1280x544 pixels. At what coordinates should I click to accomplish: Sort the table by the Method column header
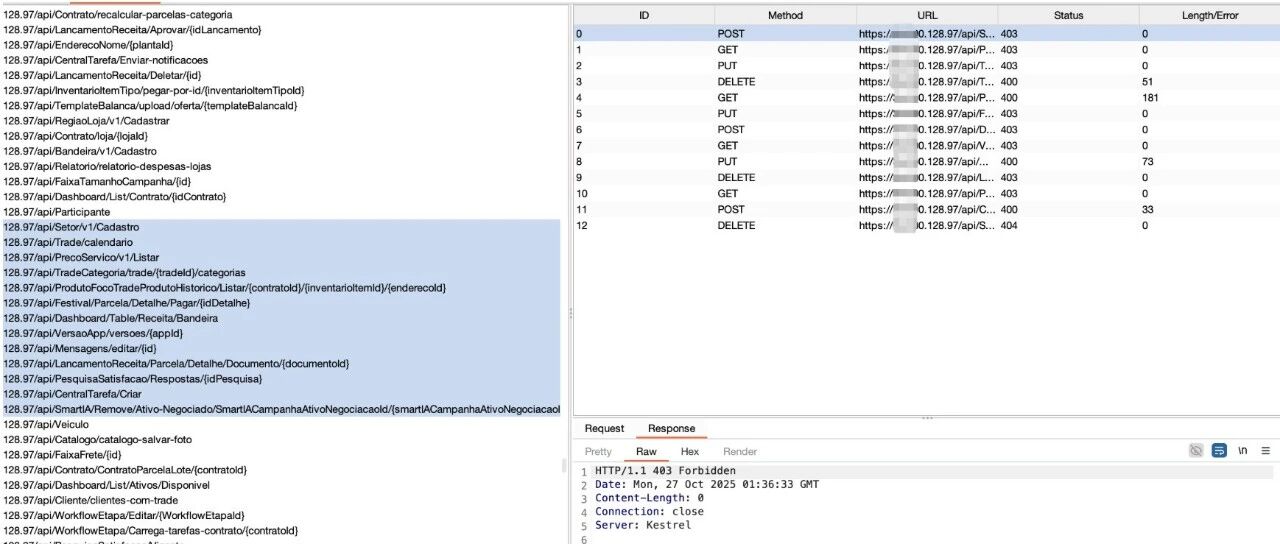pos(785,15)
